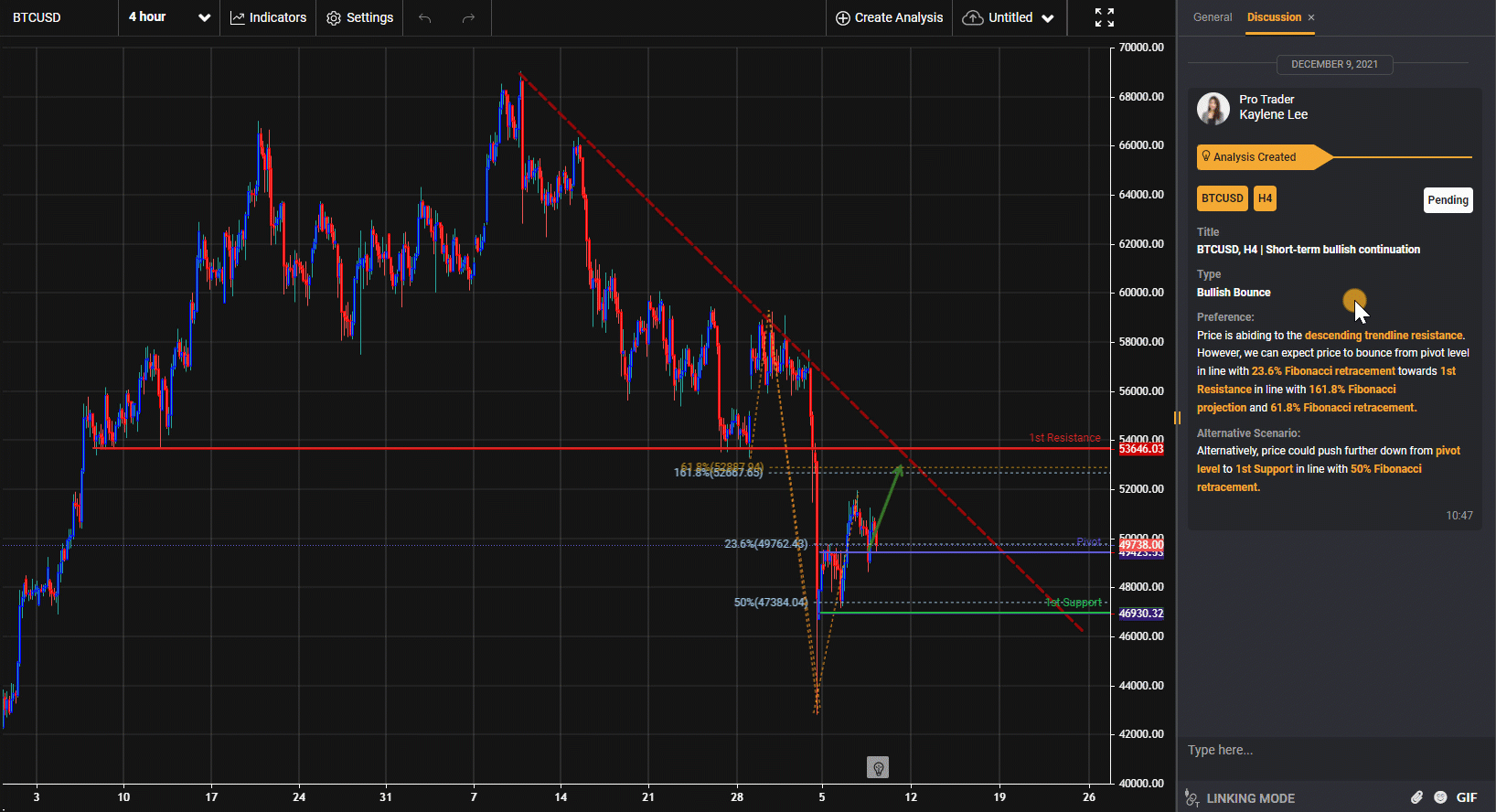
Task: Open the Indicators panel
Action: 268,18
